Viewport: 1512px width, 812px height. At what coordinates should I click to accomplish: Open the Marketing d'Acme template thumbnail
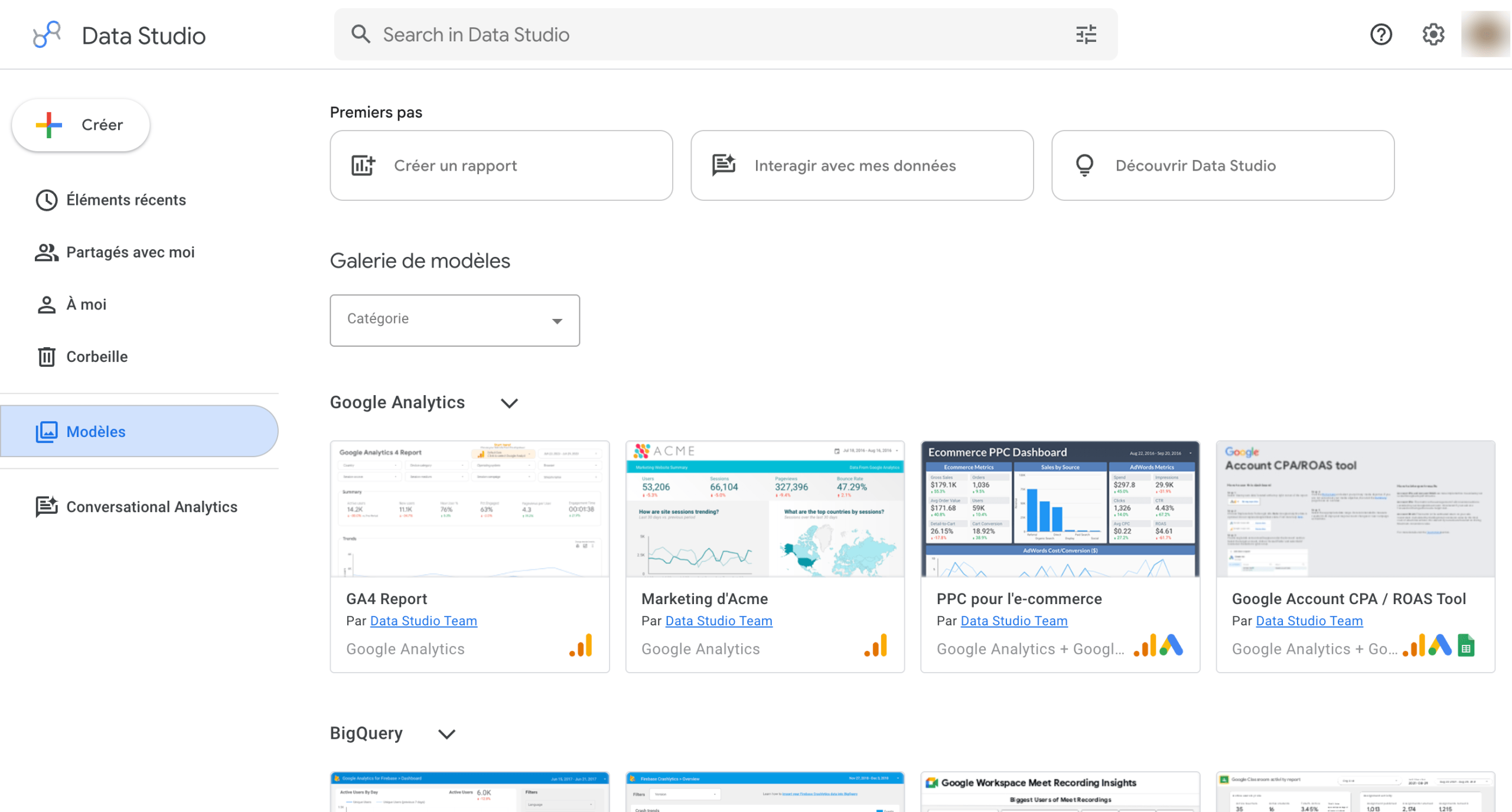765,509
